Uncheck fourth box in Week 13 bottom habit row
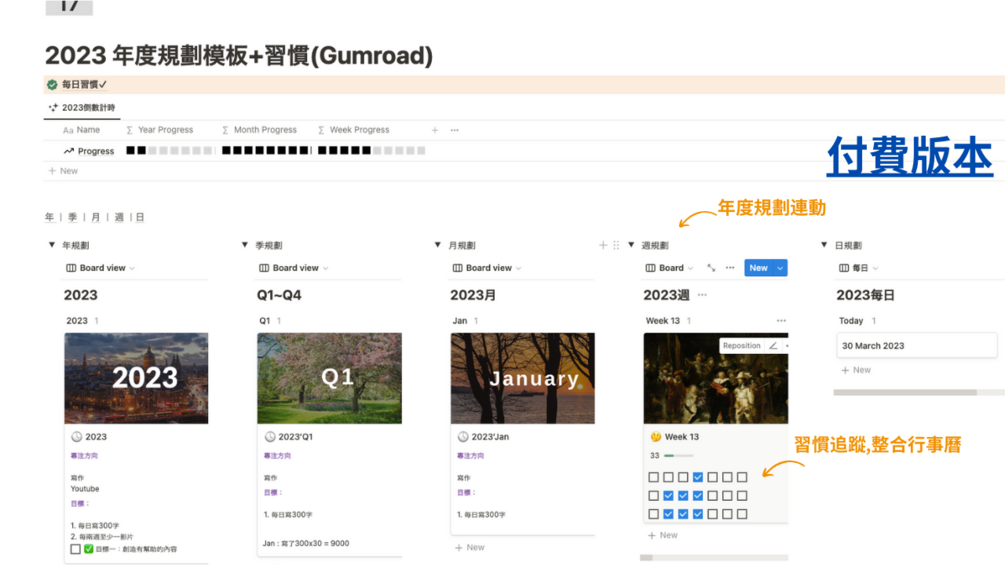This screenshot has width=1005, height=565. [698, 514]
